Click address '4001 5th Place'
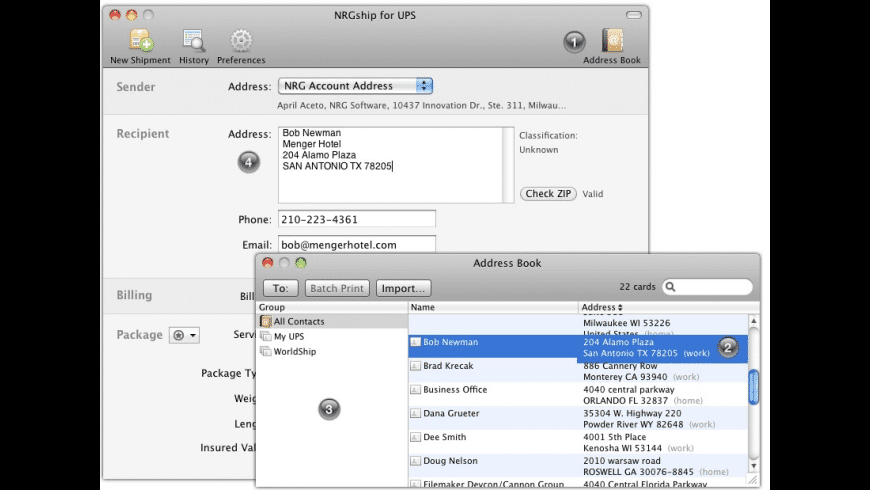This screenshot has width=870, height=490. coord(614,437)
